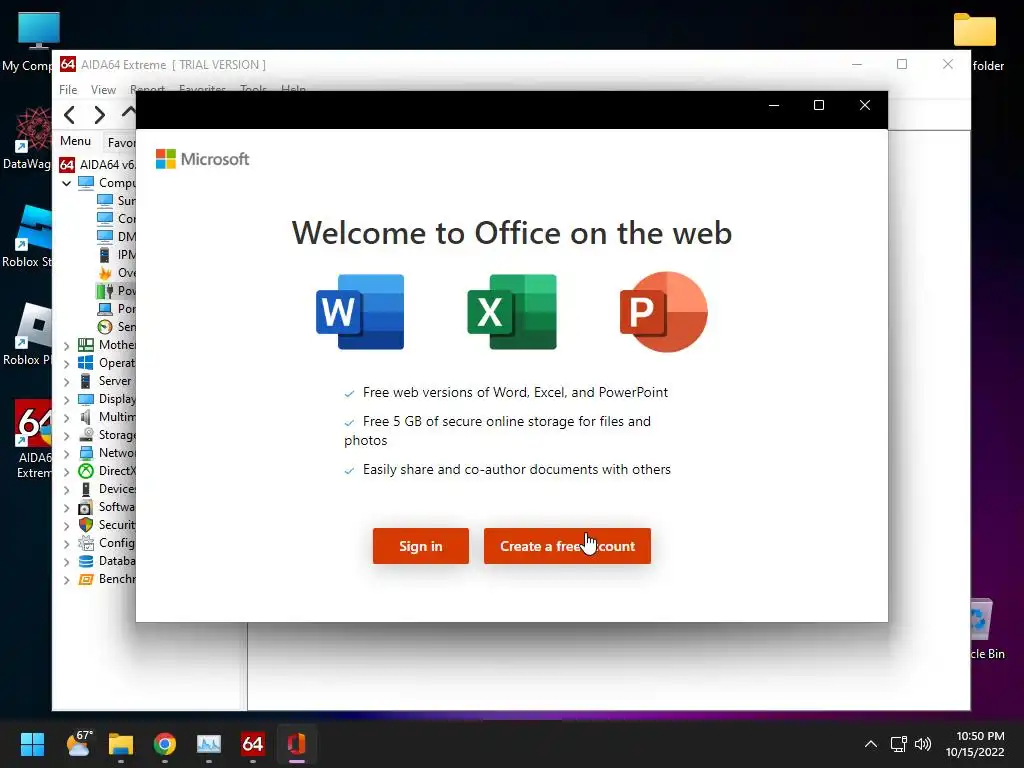The width and height of the screenshot is (1024, 768).
Task: Select the AIDA64 root tree item
Action: tap(98, 165)
